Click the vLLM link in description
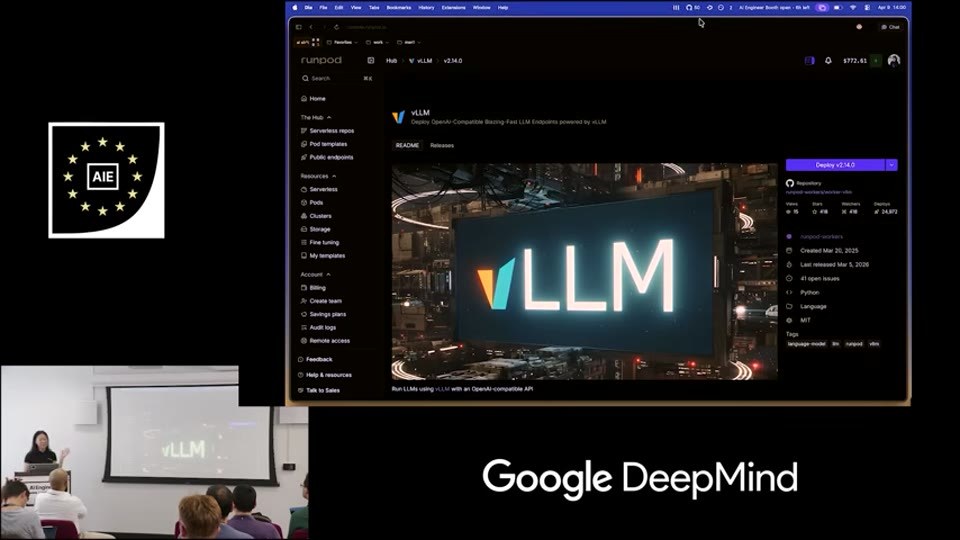 tap(442, 389)
